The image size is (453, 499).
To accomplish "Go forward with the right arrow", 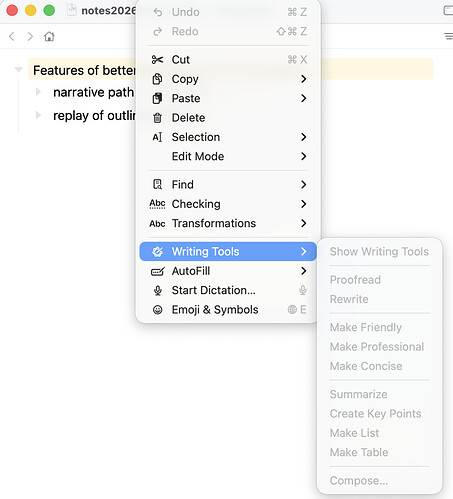I will click(30, 36).
